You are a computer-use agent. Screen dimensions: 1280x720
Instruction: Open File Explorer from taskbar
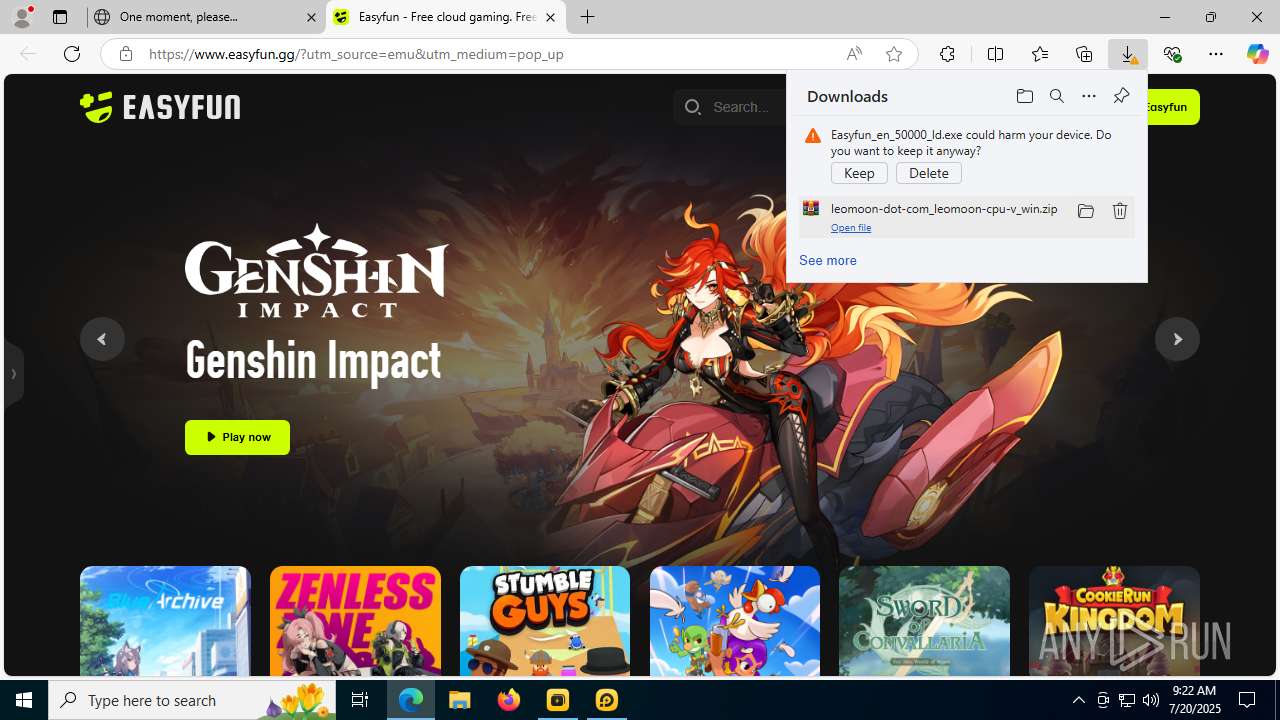(x=460, y=700)
